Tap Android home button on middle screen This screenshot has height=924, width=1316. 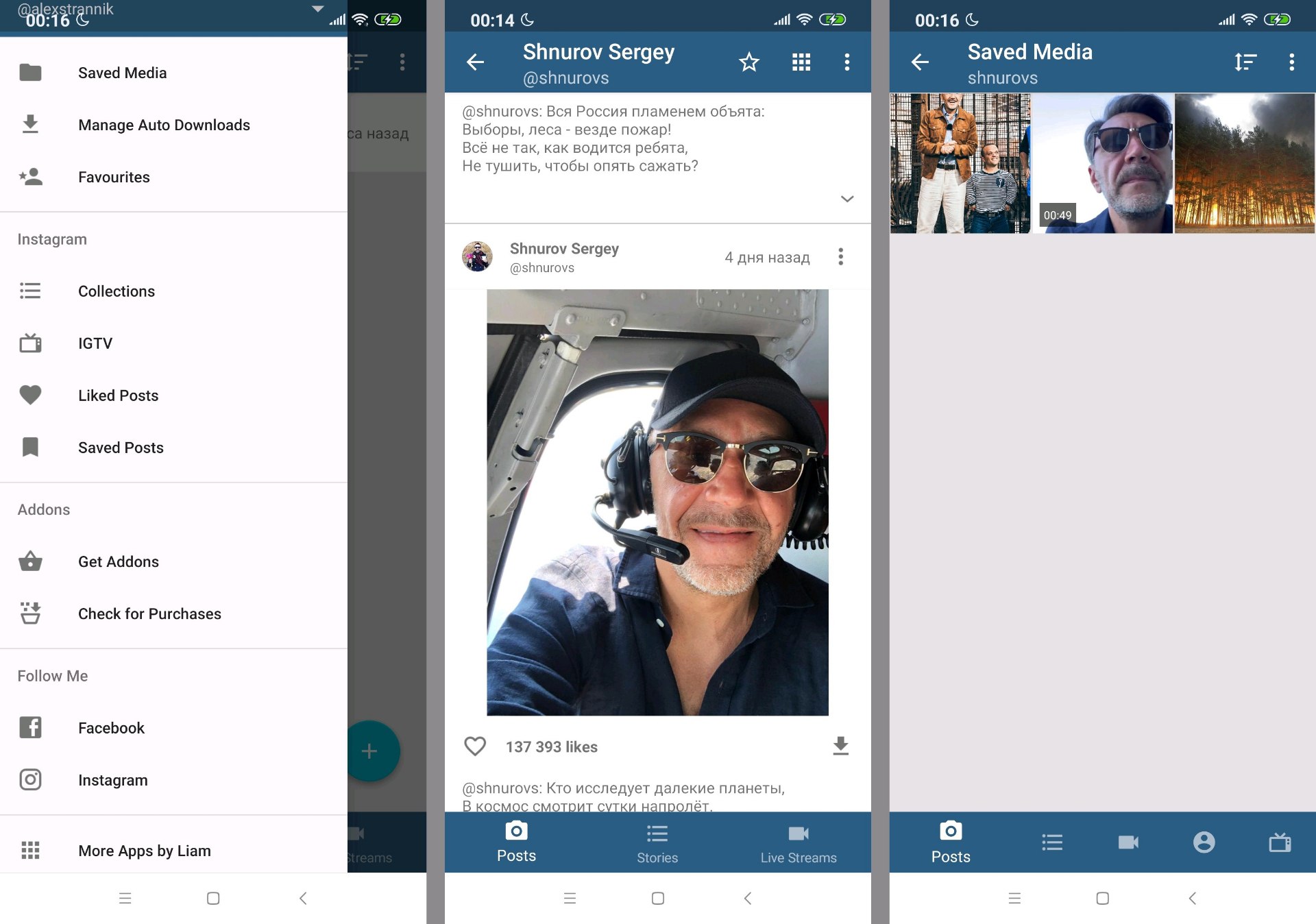click(x=658, y=898)
